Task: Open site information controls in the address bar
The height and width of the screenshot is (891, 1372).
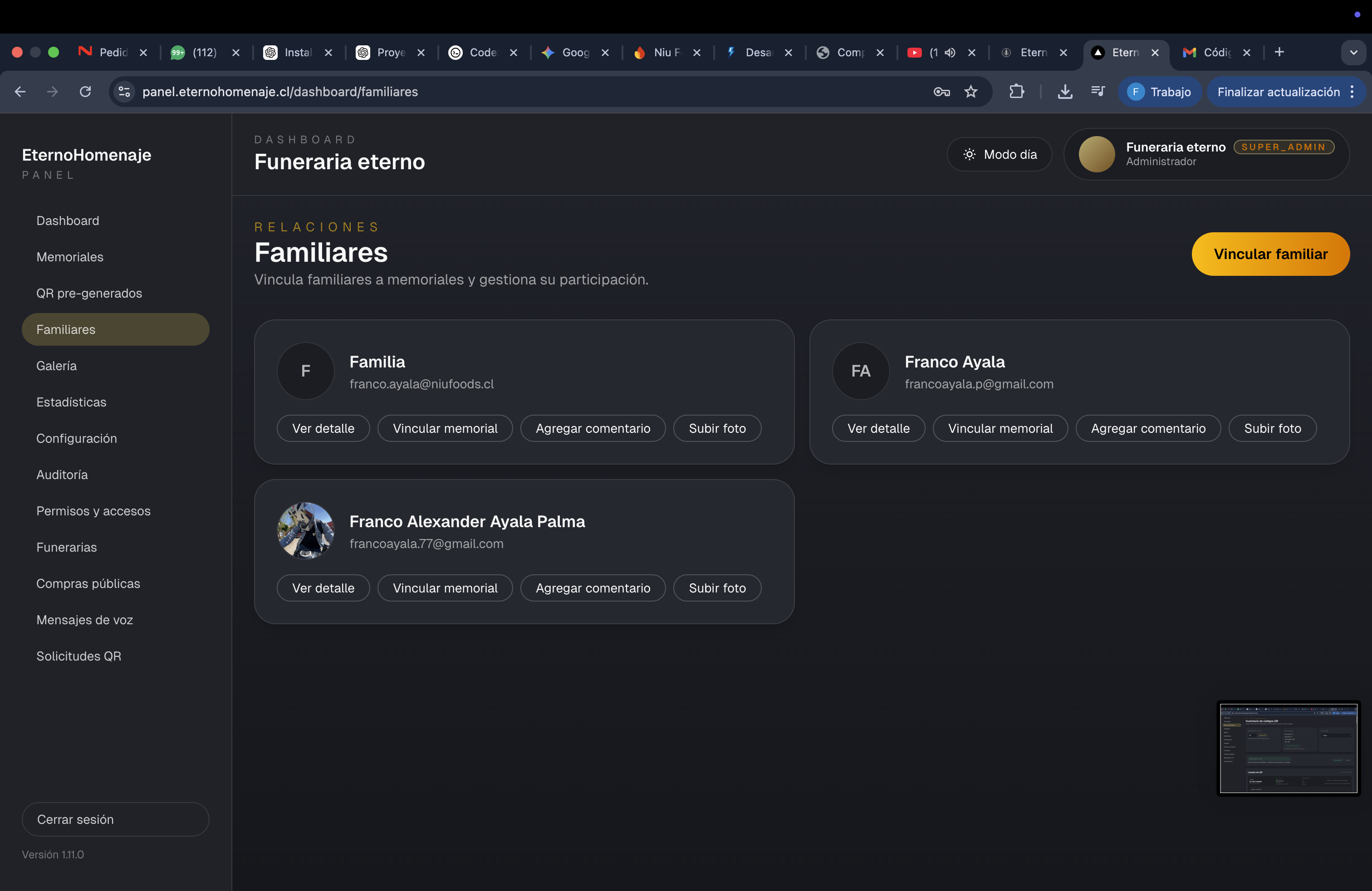Action: coord(124,92)
